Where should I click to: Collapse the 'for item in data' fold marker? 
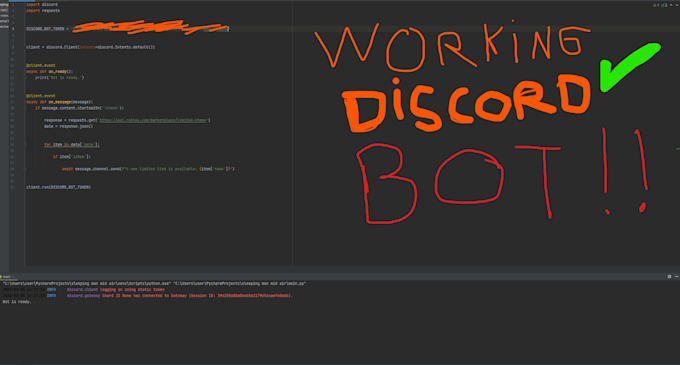[x=25, y=144]
